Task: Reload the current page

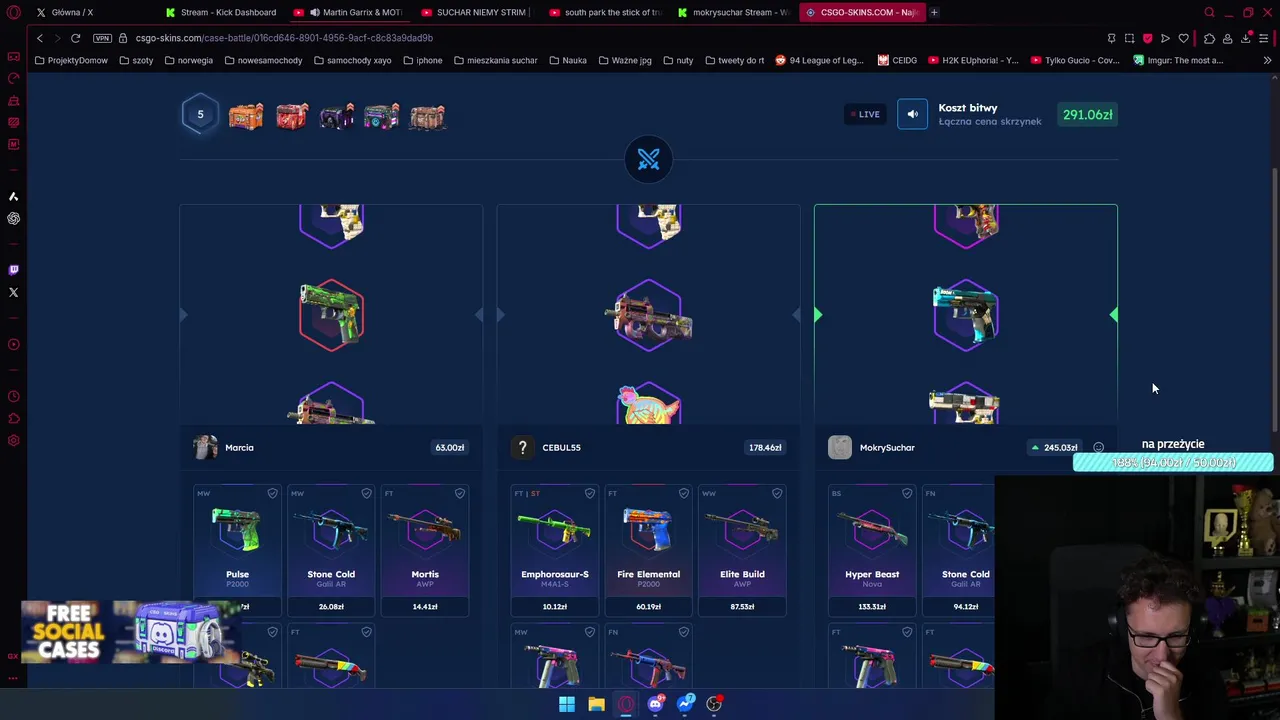Action: click(75, 38)
